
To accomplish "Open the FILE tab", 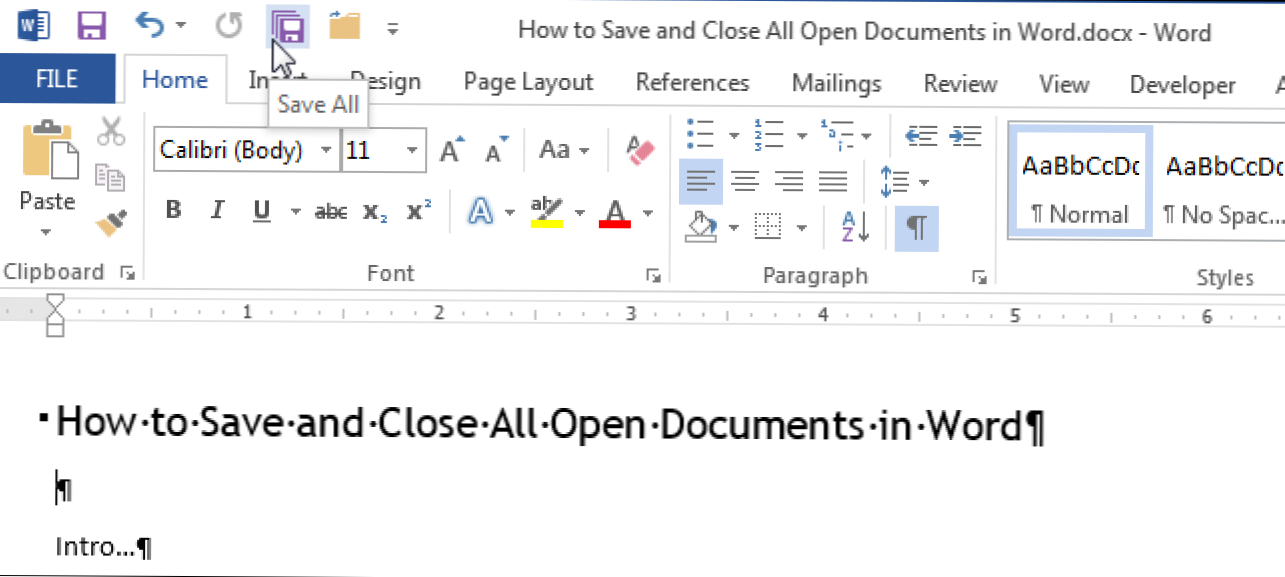I will coord(58,80).
